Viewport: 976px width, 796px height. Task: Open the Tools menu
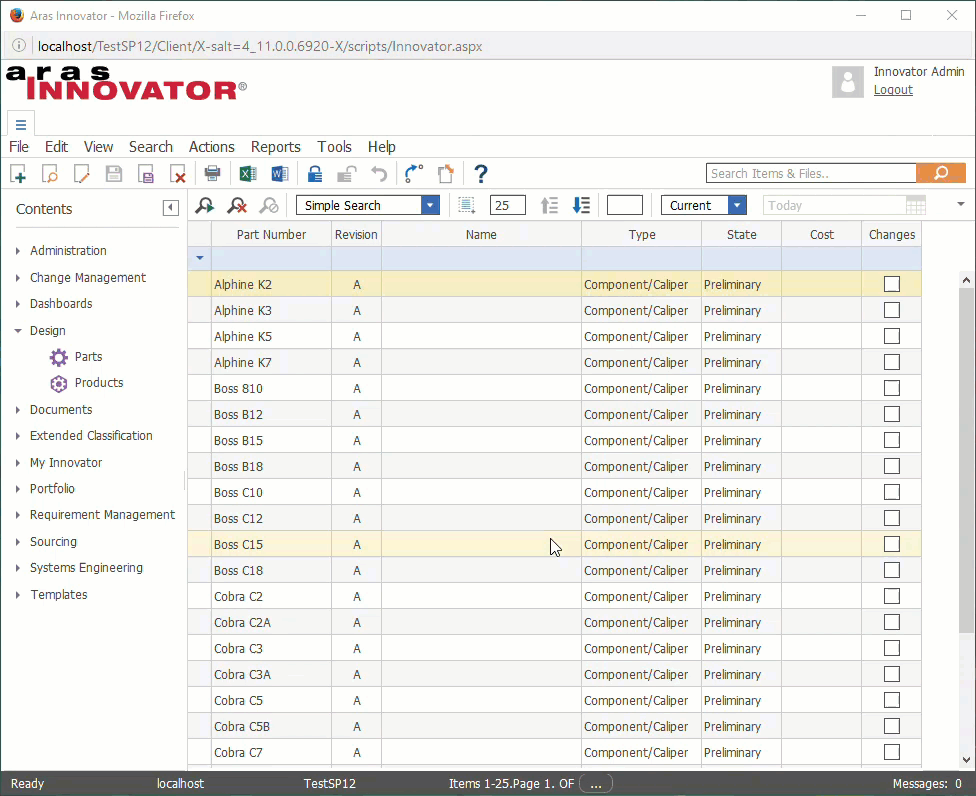pos(334,147)
